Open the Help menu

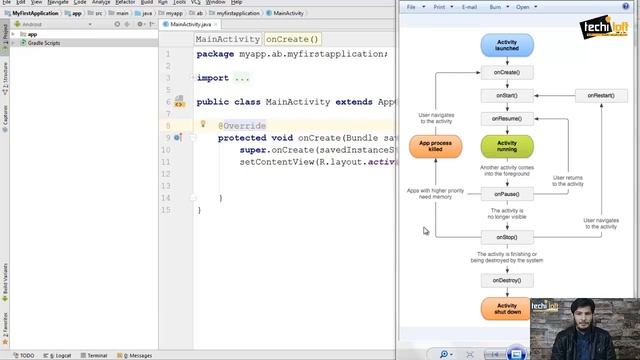click(x=236, y=2)
